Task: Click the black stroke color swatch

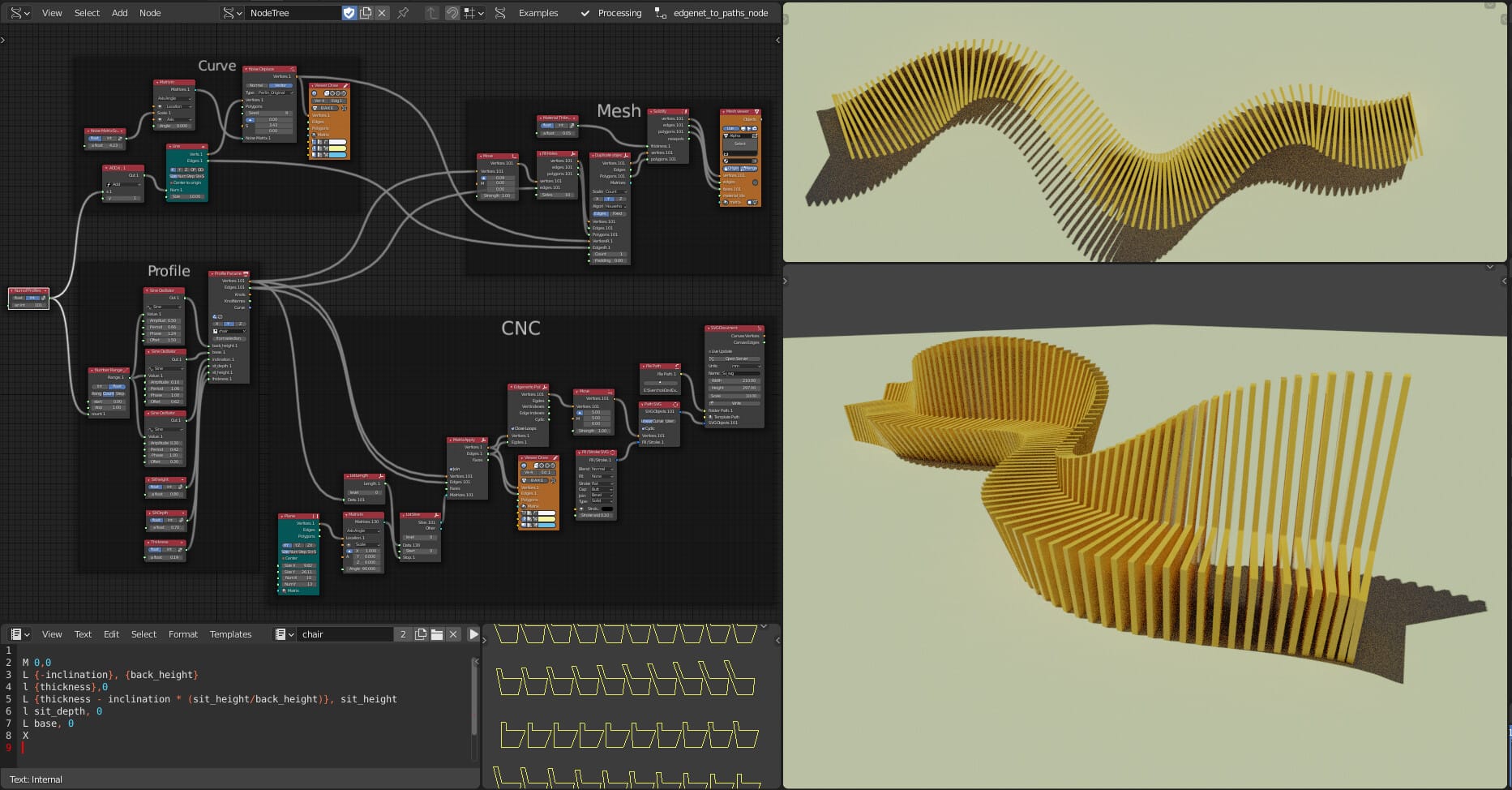Action: (607, 509)
